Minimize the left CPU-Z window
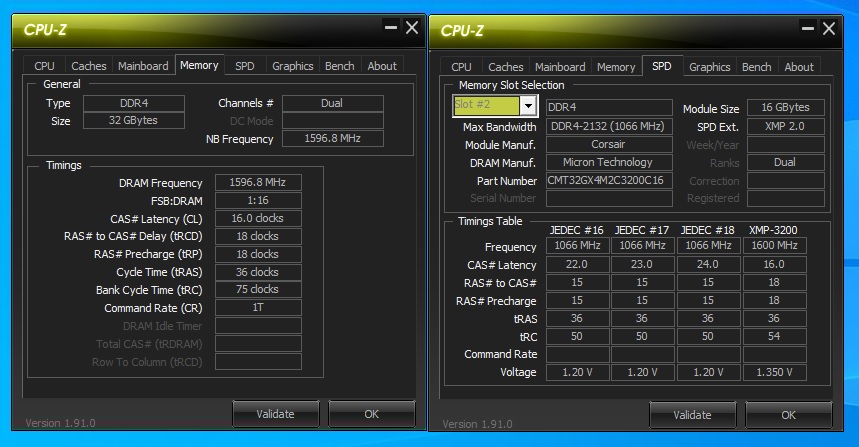The width and height of the screenshot is (859, 447). point(390,29)
